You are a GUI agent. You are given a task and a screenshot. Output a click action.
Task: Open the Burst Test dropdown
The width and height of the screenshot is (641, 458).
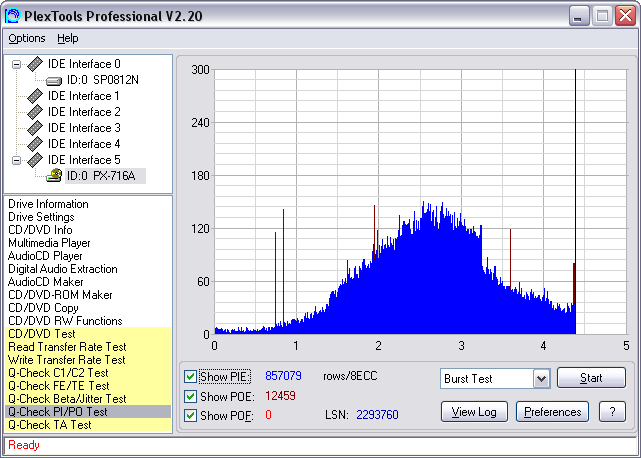[541, 379]
